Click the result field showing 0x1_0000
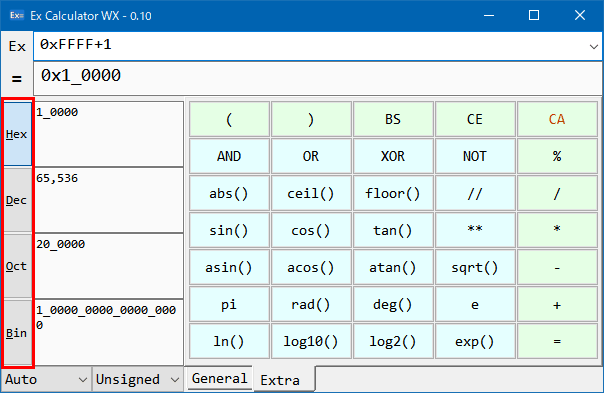Viewport: 604px width, 393px height. [318, 79]
